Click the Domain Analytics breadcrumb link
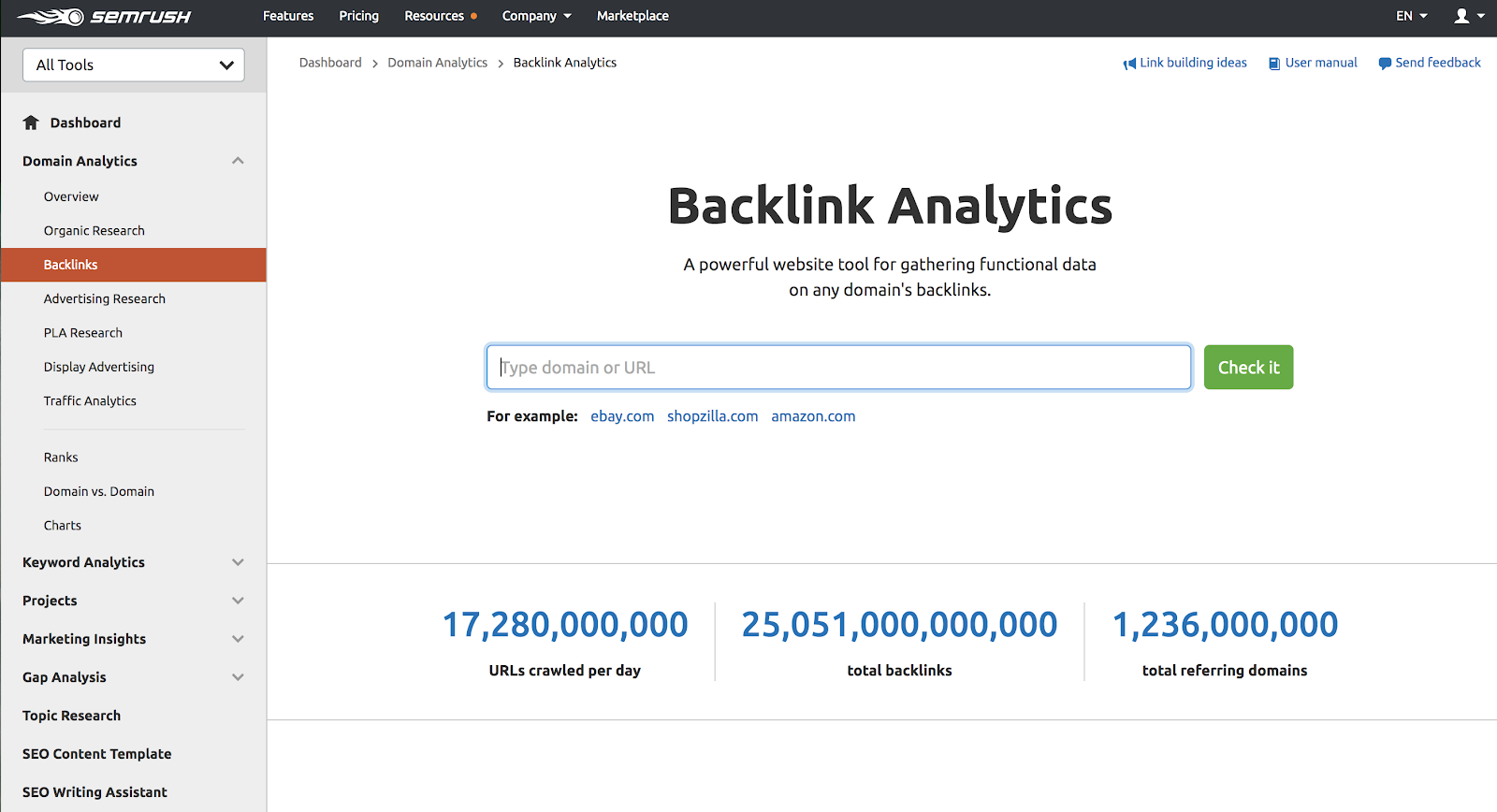Screen dimensions: 1497x812 [438, 63]
